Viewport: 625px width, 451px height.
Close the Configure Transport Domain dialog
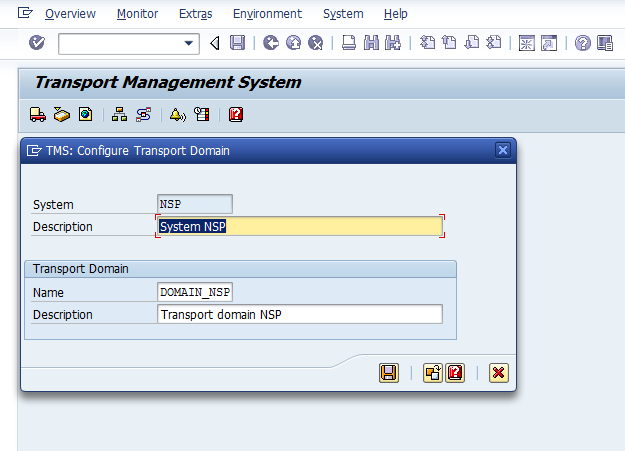pos(503,150)
